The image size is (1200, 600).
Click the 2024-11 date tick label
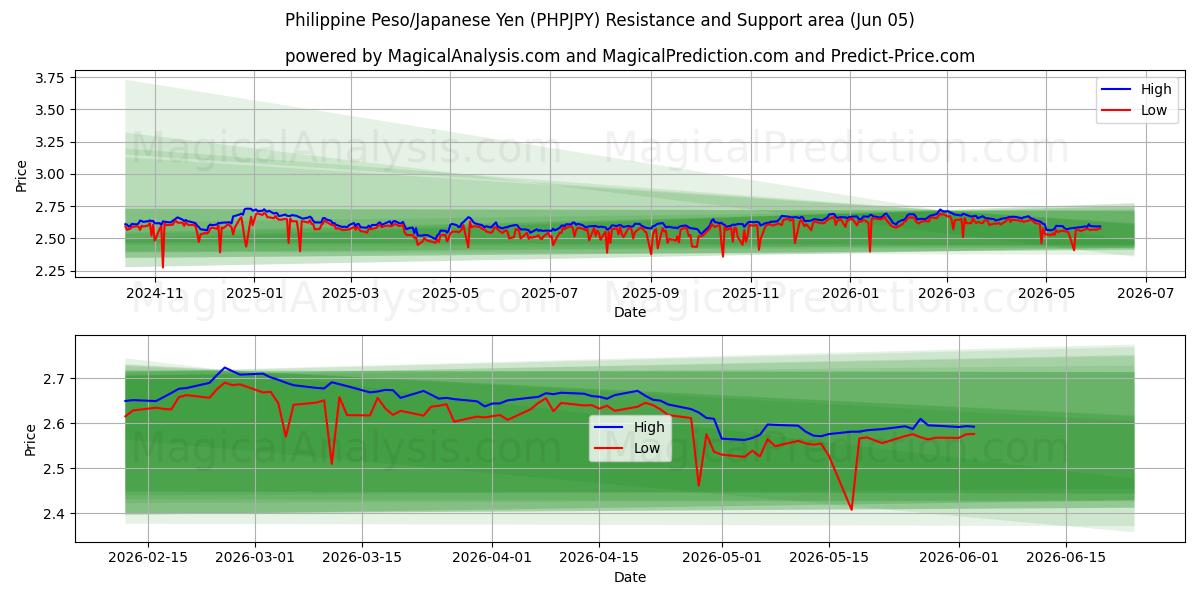(155, 293)
